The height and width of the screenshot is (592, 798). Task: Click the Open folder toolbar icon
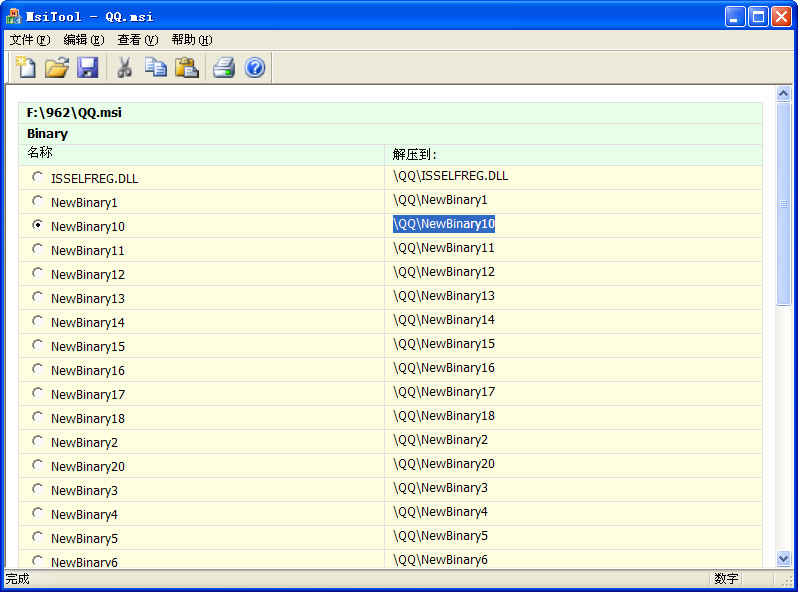(x=57, y=68)
